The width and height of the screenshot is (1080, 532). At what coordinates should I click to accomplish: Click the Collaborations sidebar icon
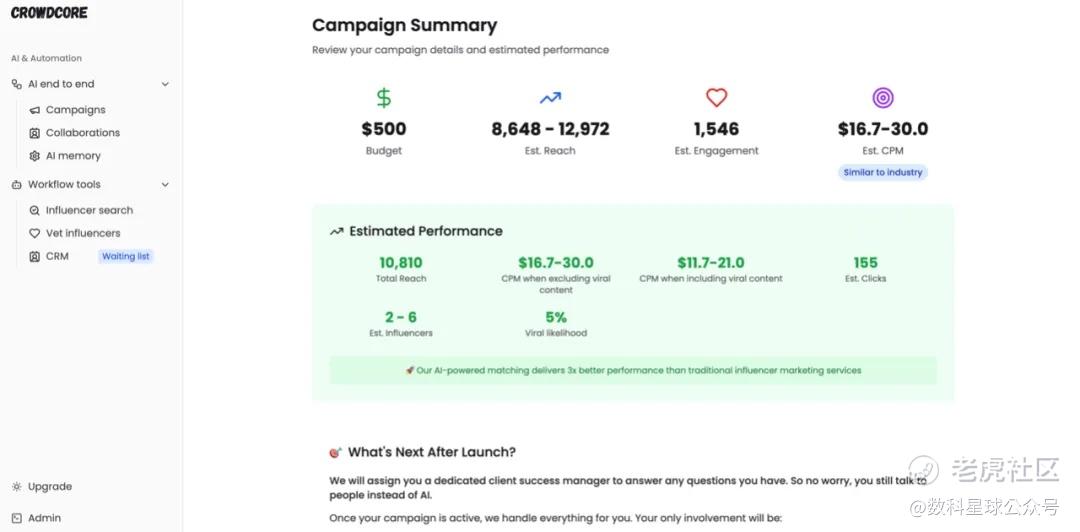[x=34, y=133]
